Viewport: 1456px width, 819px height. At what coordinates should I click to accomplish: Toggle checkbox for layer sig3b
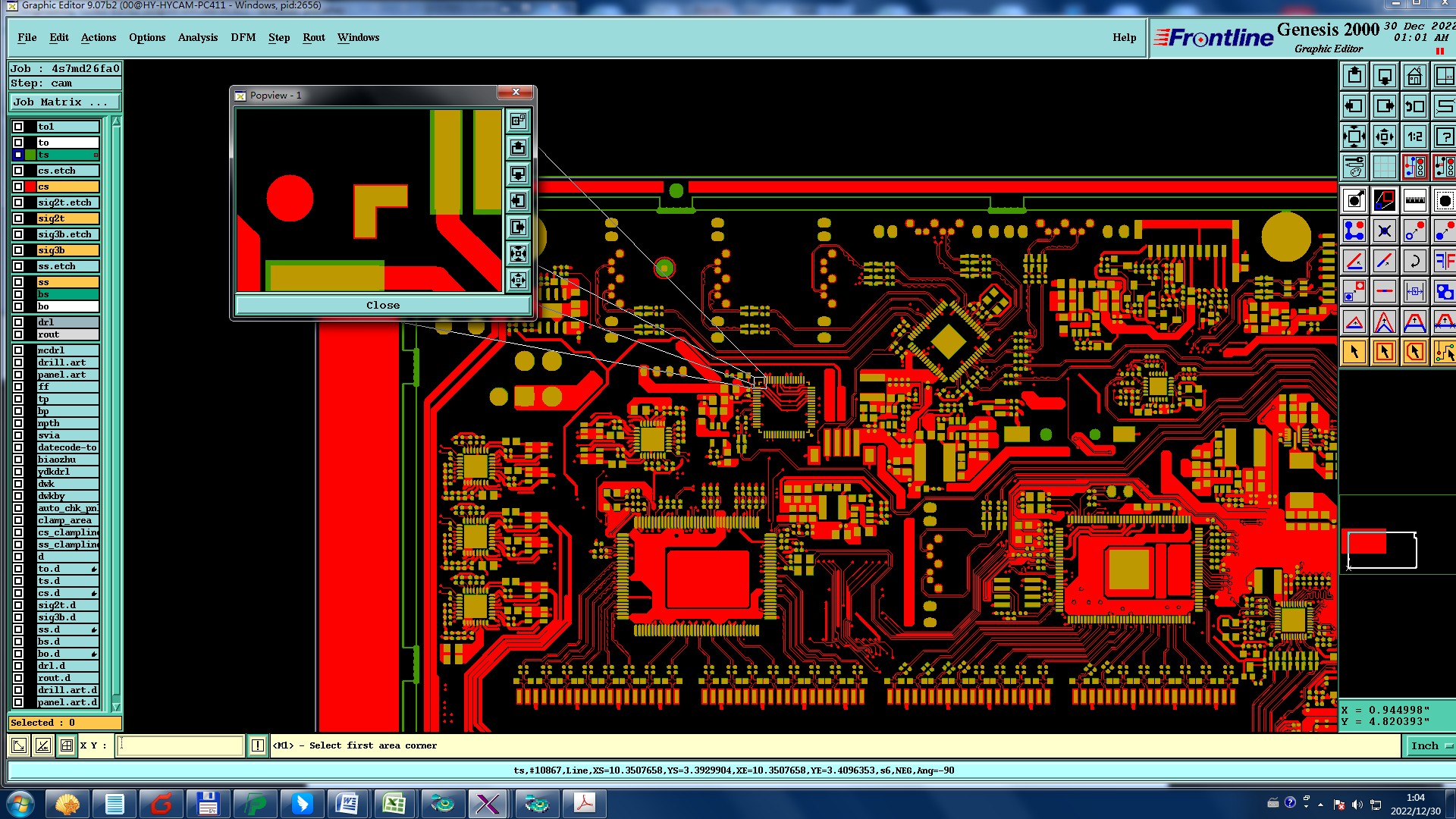pyautogui.click(x=18, y=250)
